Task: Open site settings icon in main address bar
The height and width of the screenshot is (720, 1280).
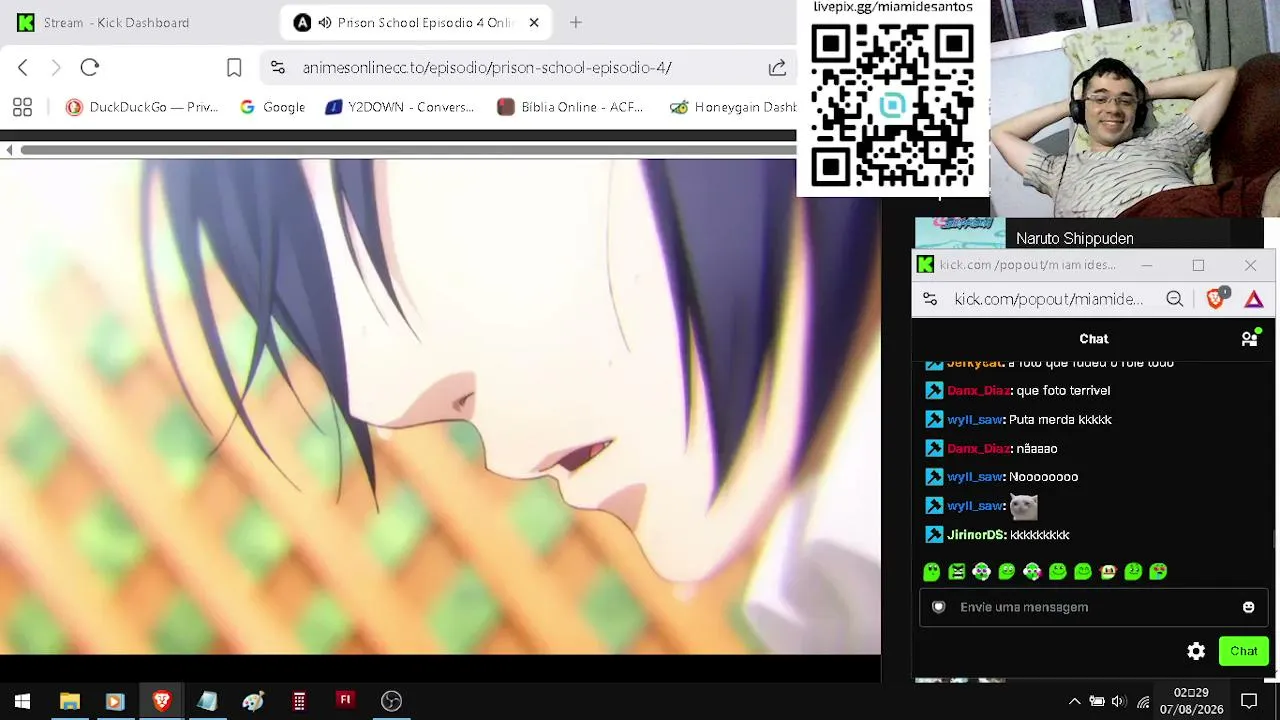Action: click(278, 67)
